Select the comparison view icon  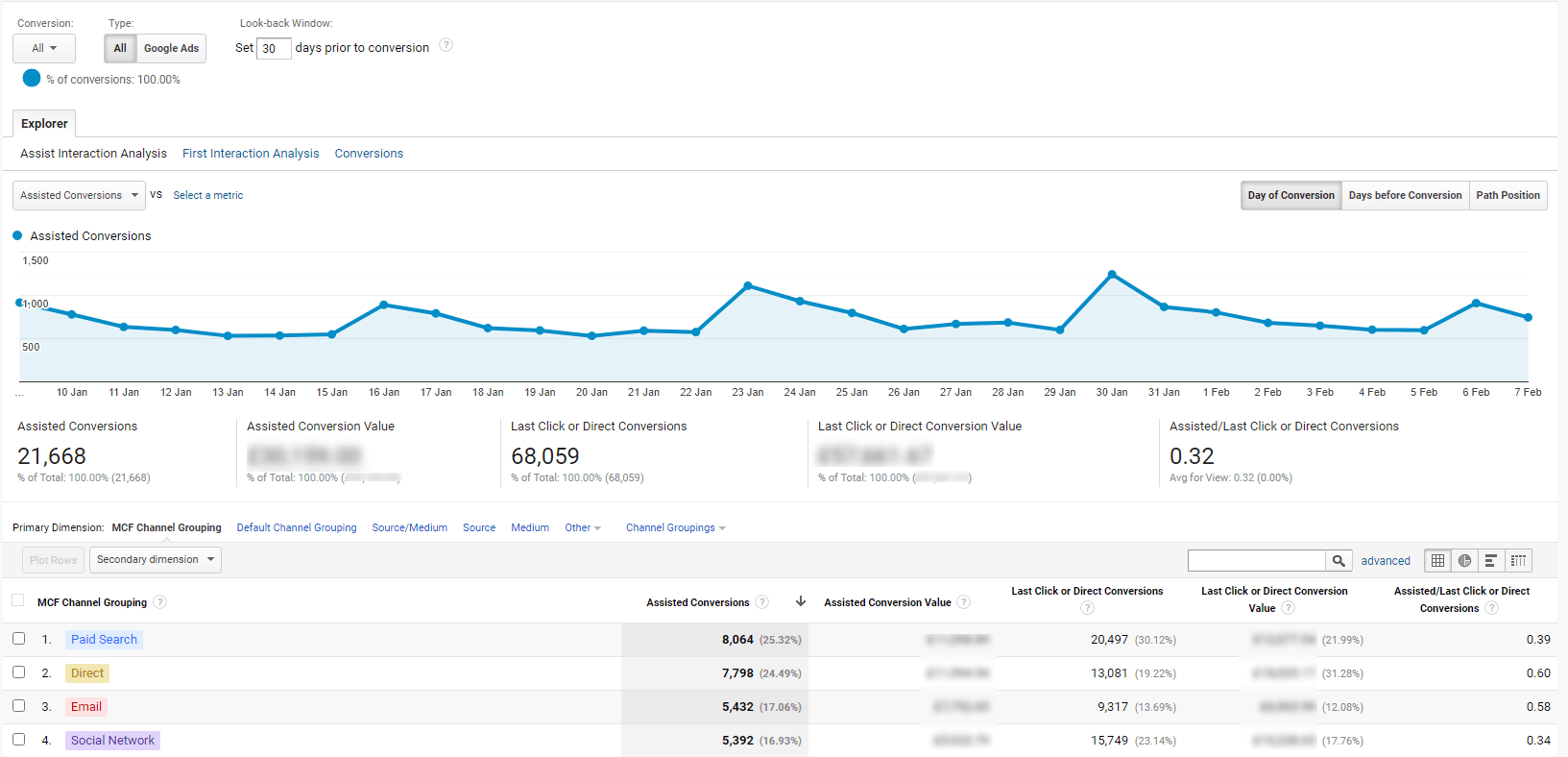[1518, 561]
